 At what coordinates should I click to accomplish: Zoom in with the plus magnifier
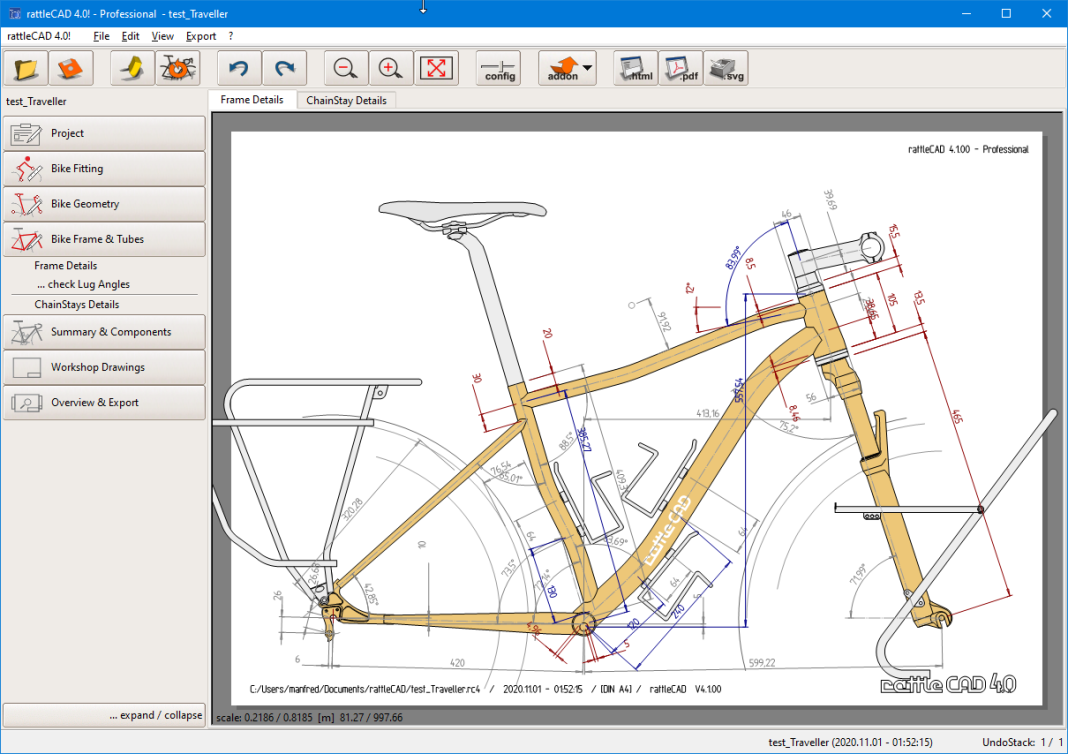pyautogui.click(x=391, y=68)
